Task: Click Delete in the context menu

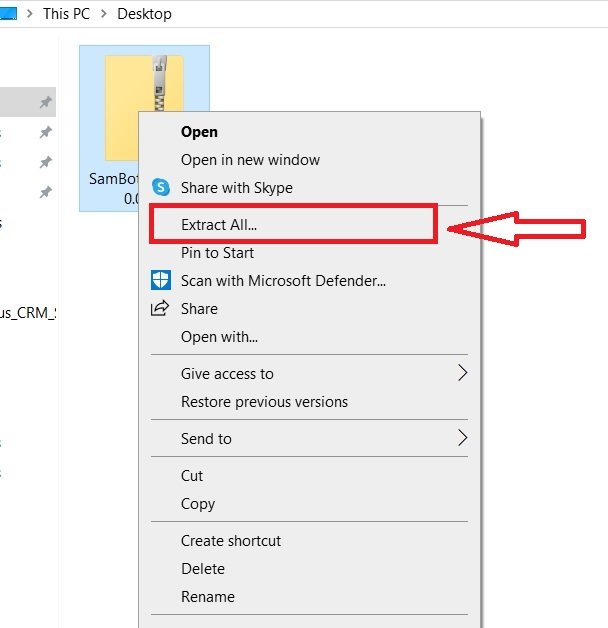Action: pos(203,568)
